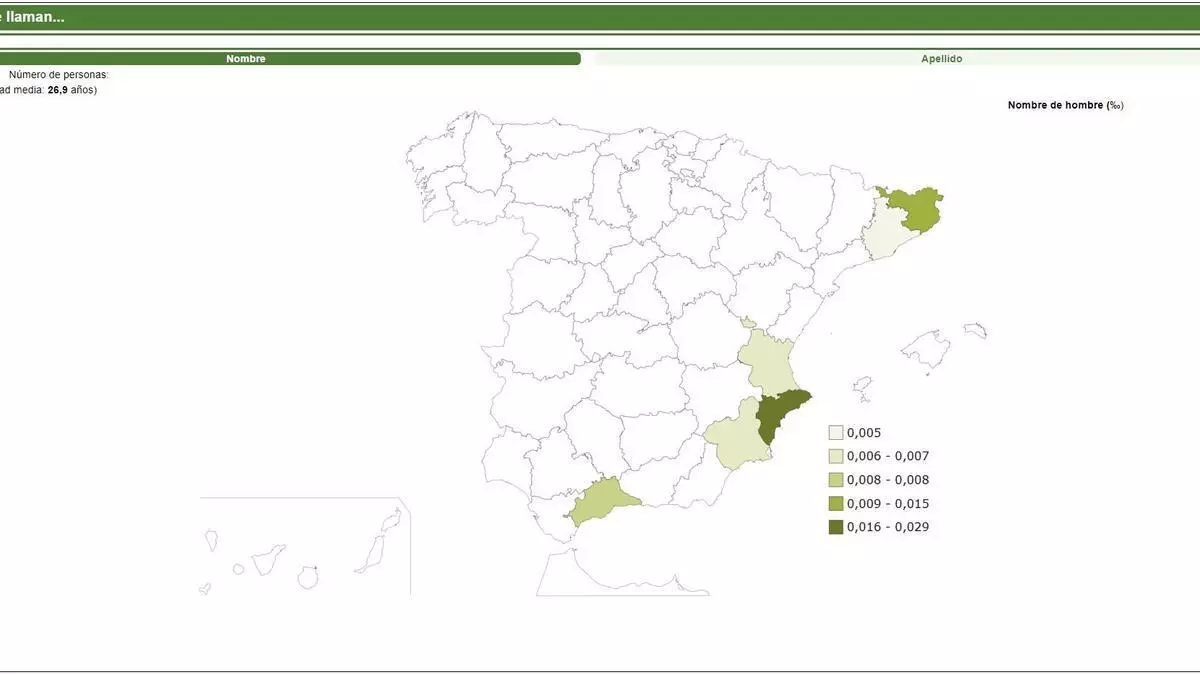1200x675 pixels.
Task: Click the 0,005 legend color swatch
Action: pos(836,433)
